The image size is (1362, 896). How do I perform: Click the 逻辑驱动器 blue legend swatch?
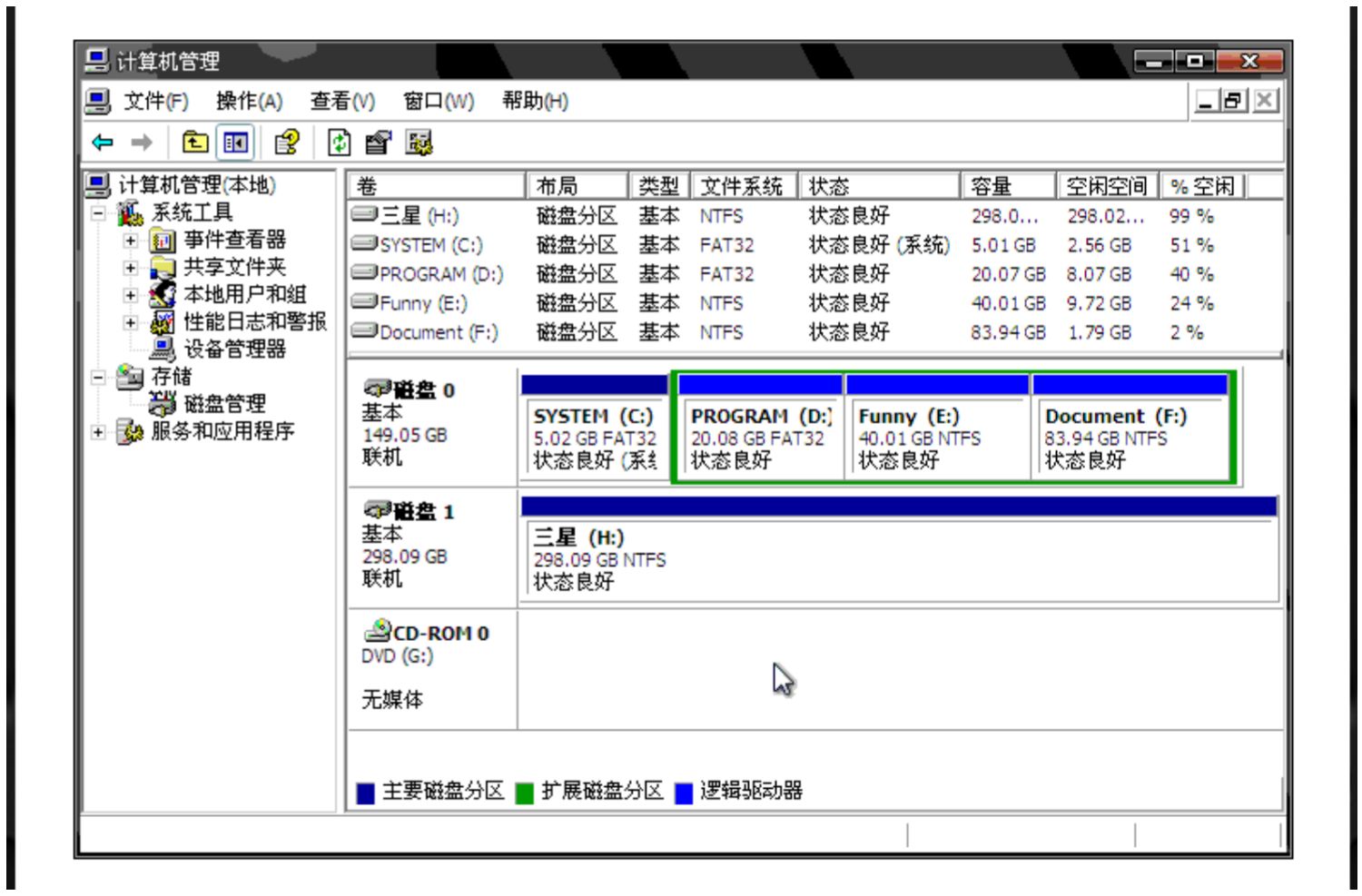tap(684, 793)
